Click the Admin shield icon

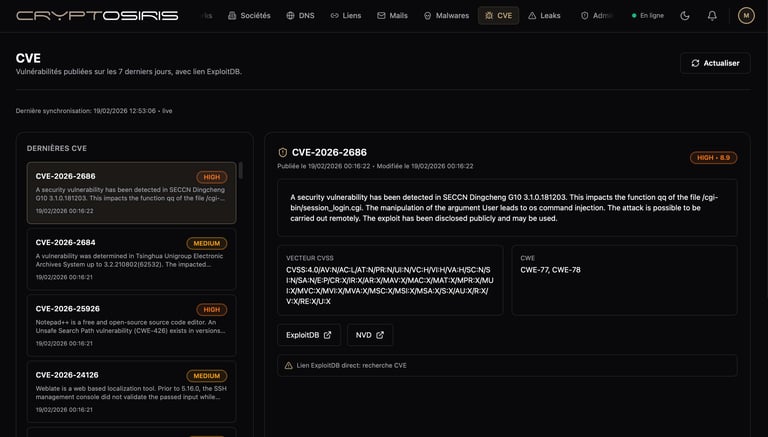tap(584, 16)
